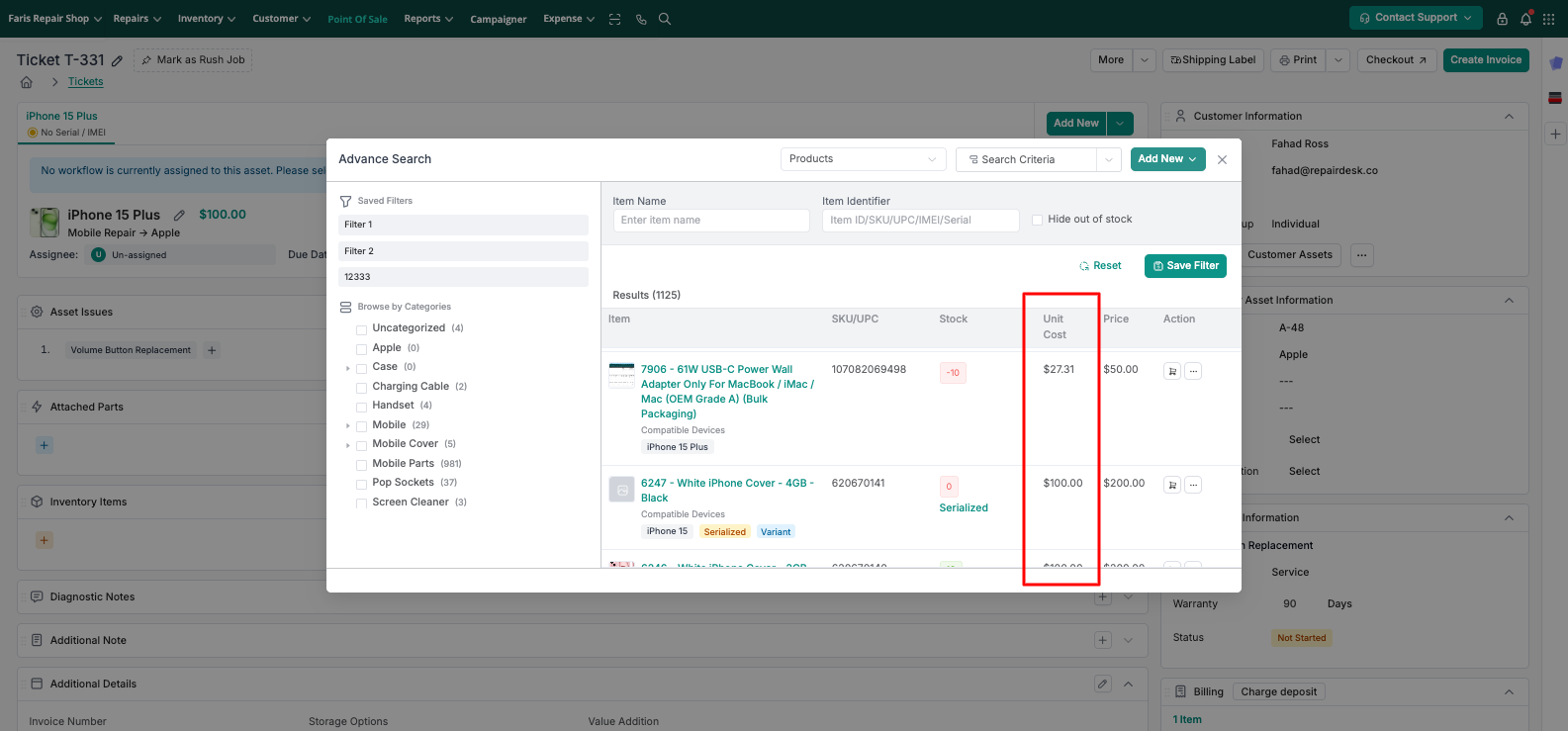Click the notification bell icon
This screenshot has height=731, width=1568.
coord(1525,19)
